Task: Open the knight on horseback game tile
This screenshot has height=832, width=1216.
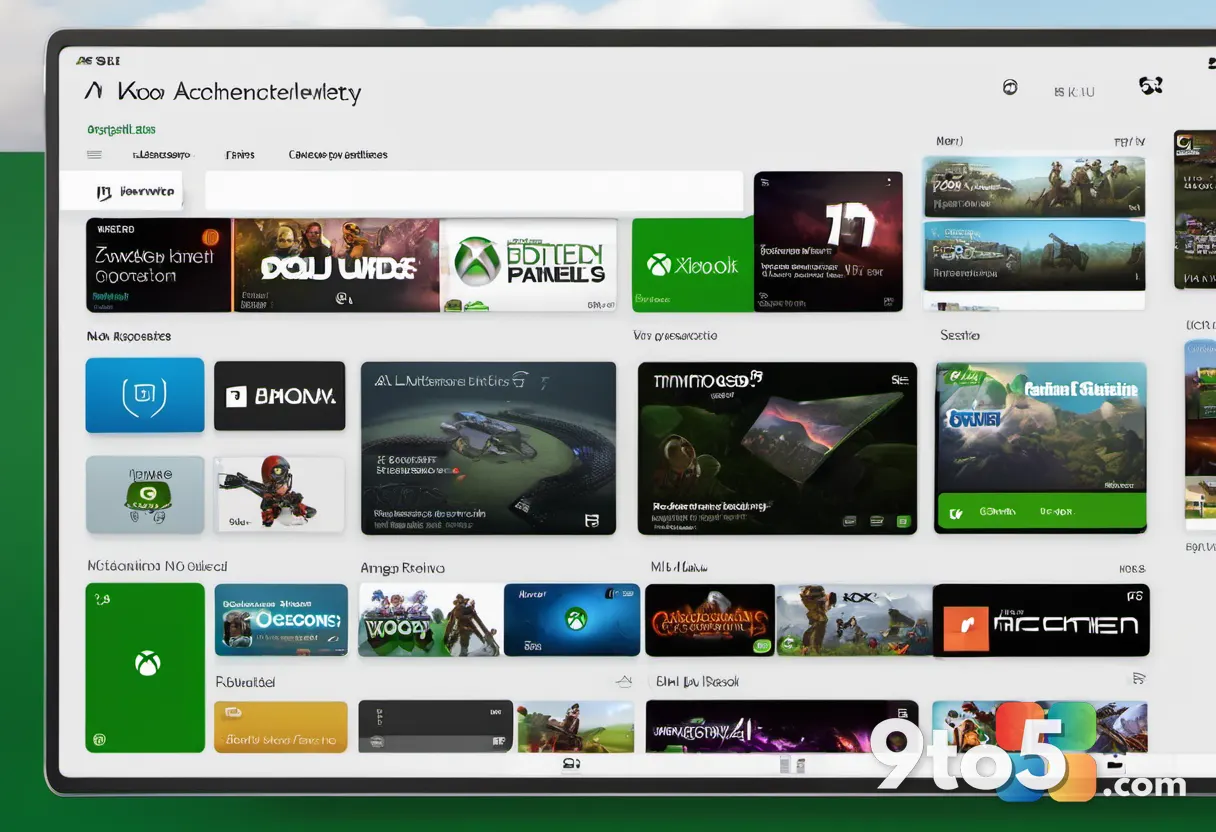Action: (854, 620)
